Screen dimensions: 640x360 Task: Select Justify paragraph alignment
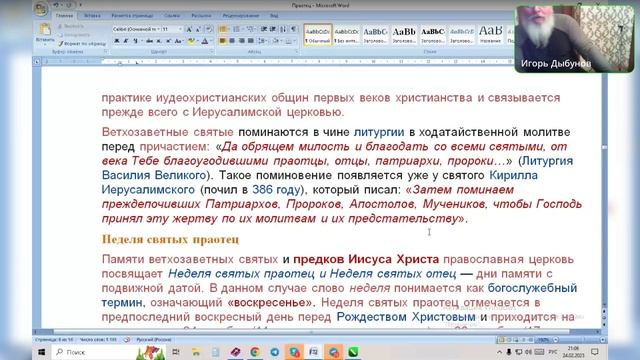[251, 41]
